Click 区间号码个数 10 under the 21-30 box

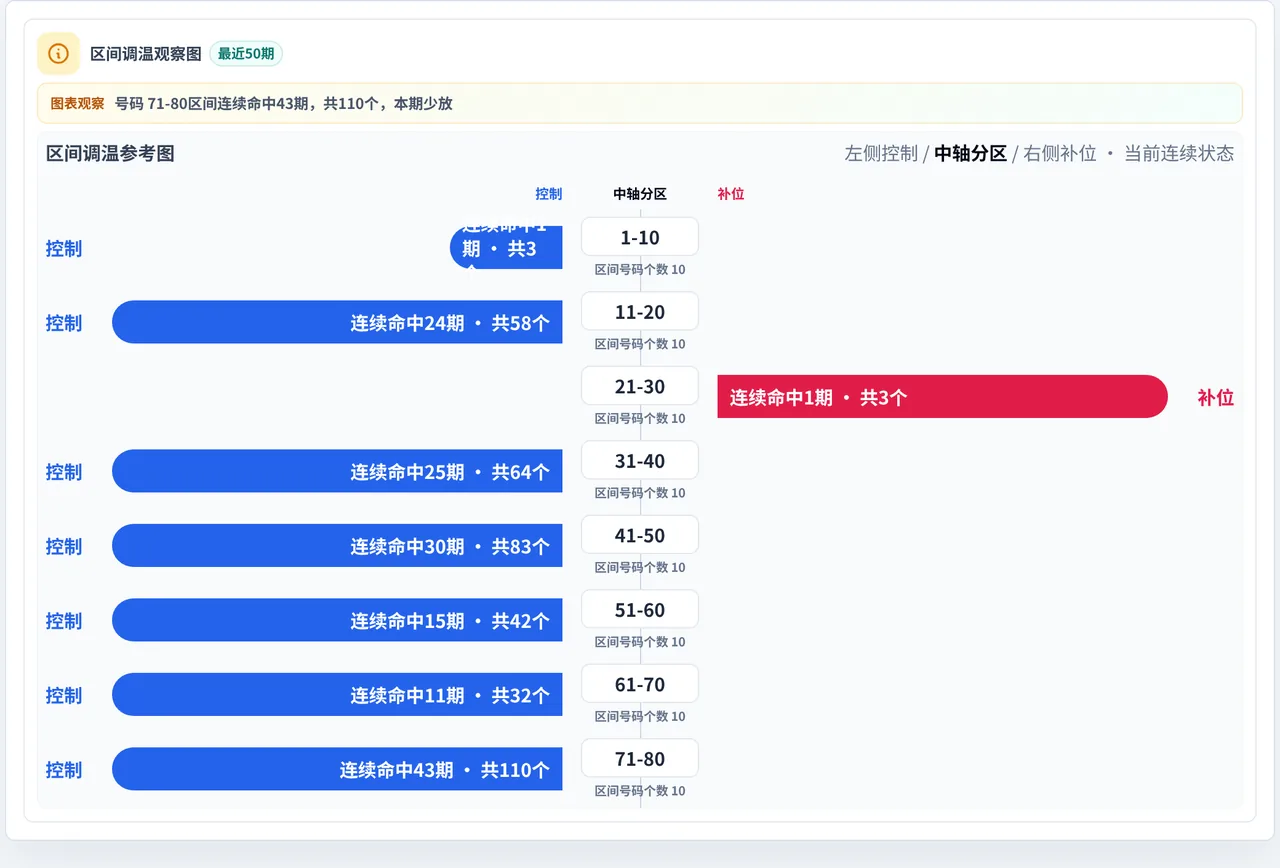(x=640, y=418)
